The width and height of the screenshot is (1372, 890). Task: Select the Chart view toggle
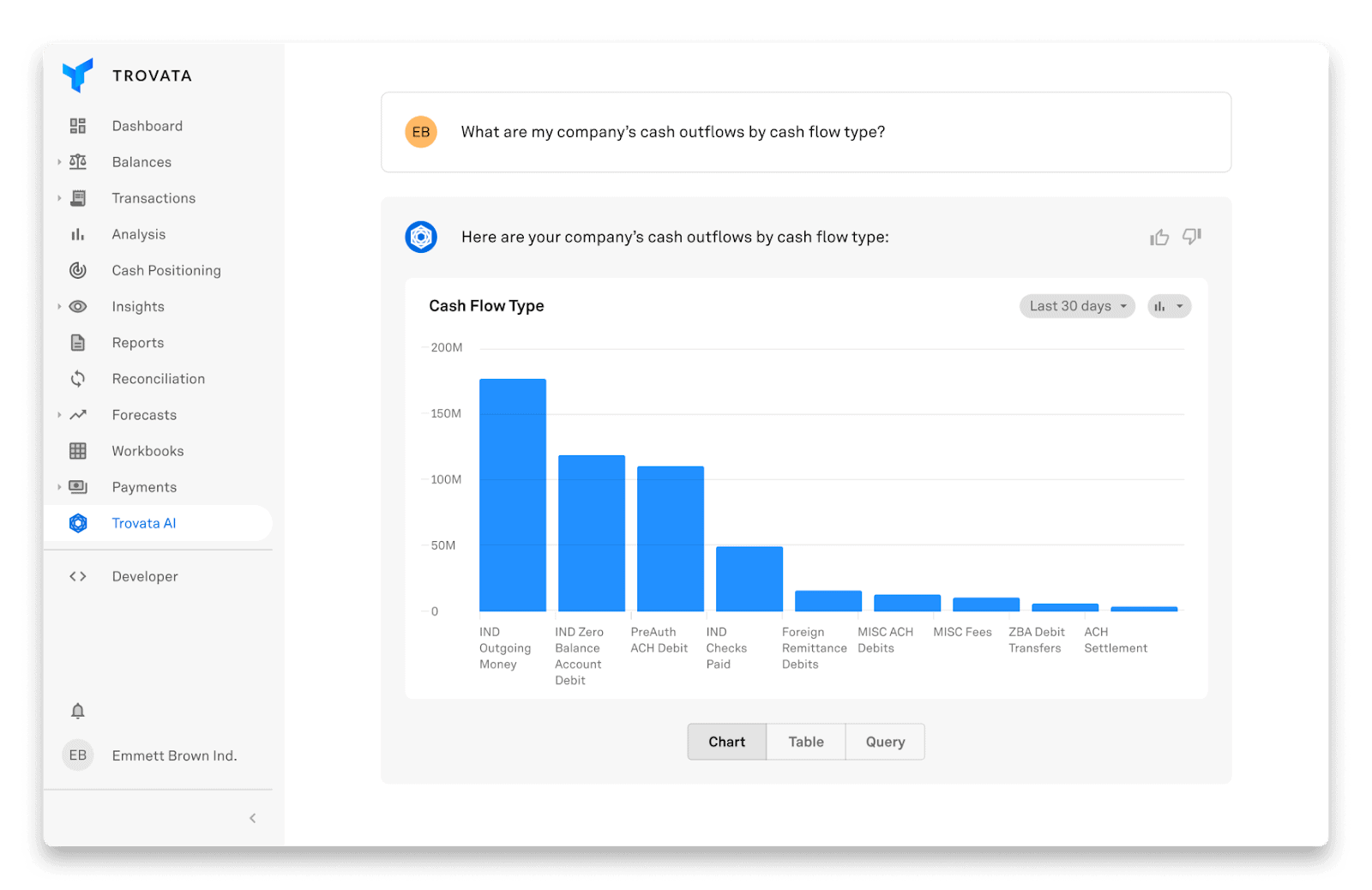[x=726, y=742]
